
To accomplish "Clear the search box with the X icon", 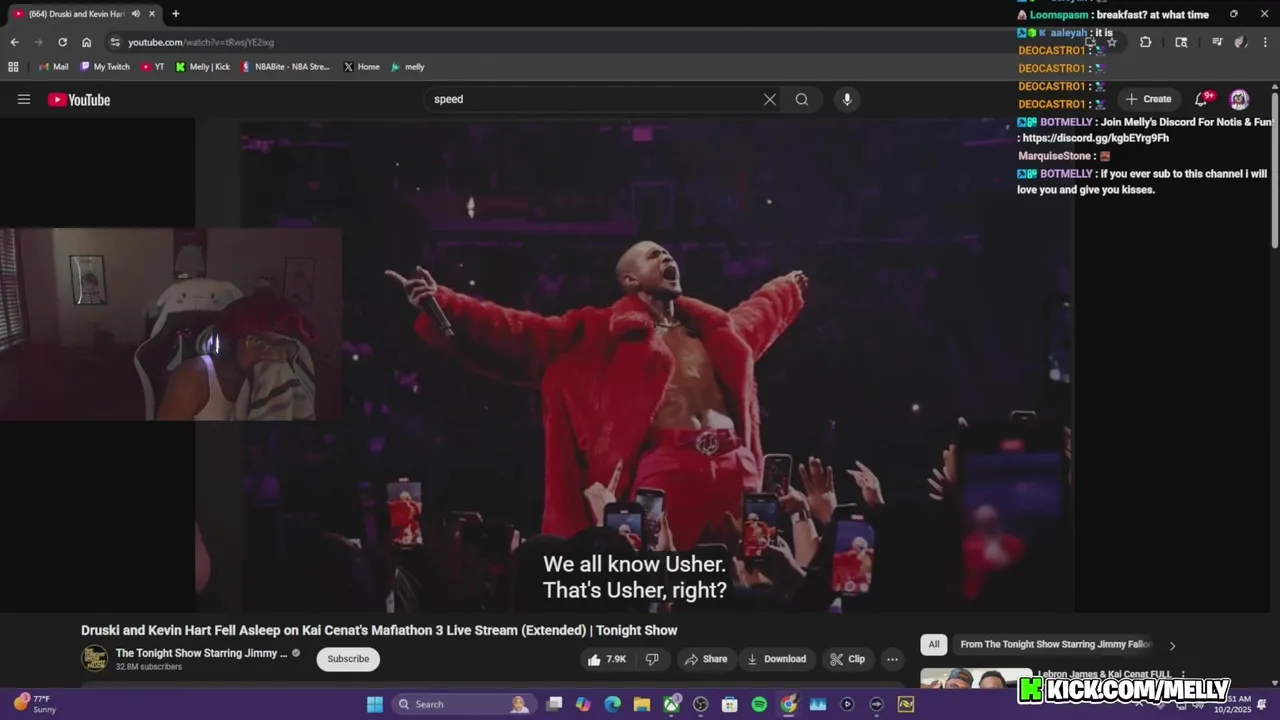I will pyautogui.click(x=770, y=99).
